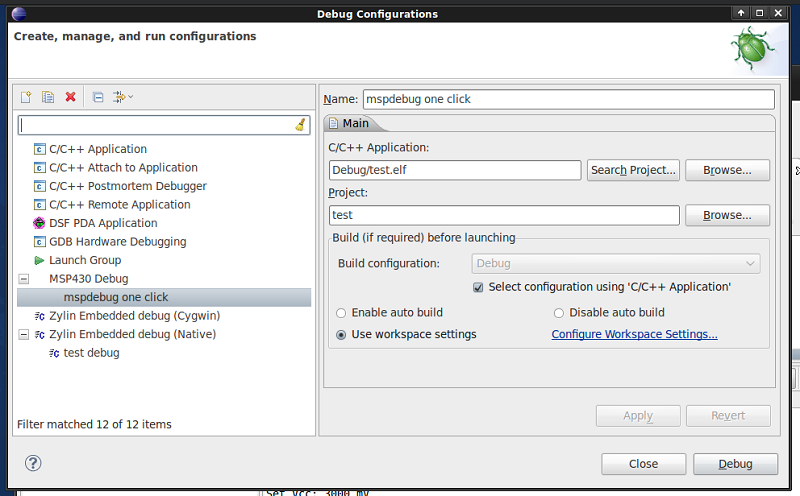The image size is (800, 496).
Task: Collapse all configurations in the tree
Action: pos(98,97)
